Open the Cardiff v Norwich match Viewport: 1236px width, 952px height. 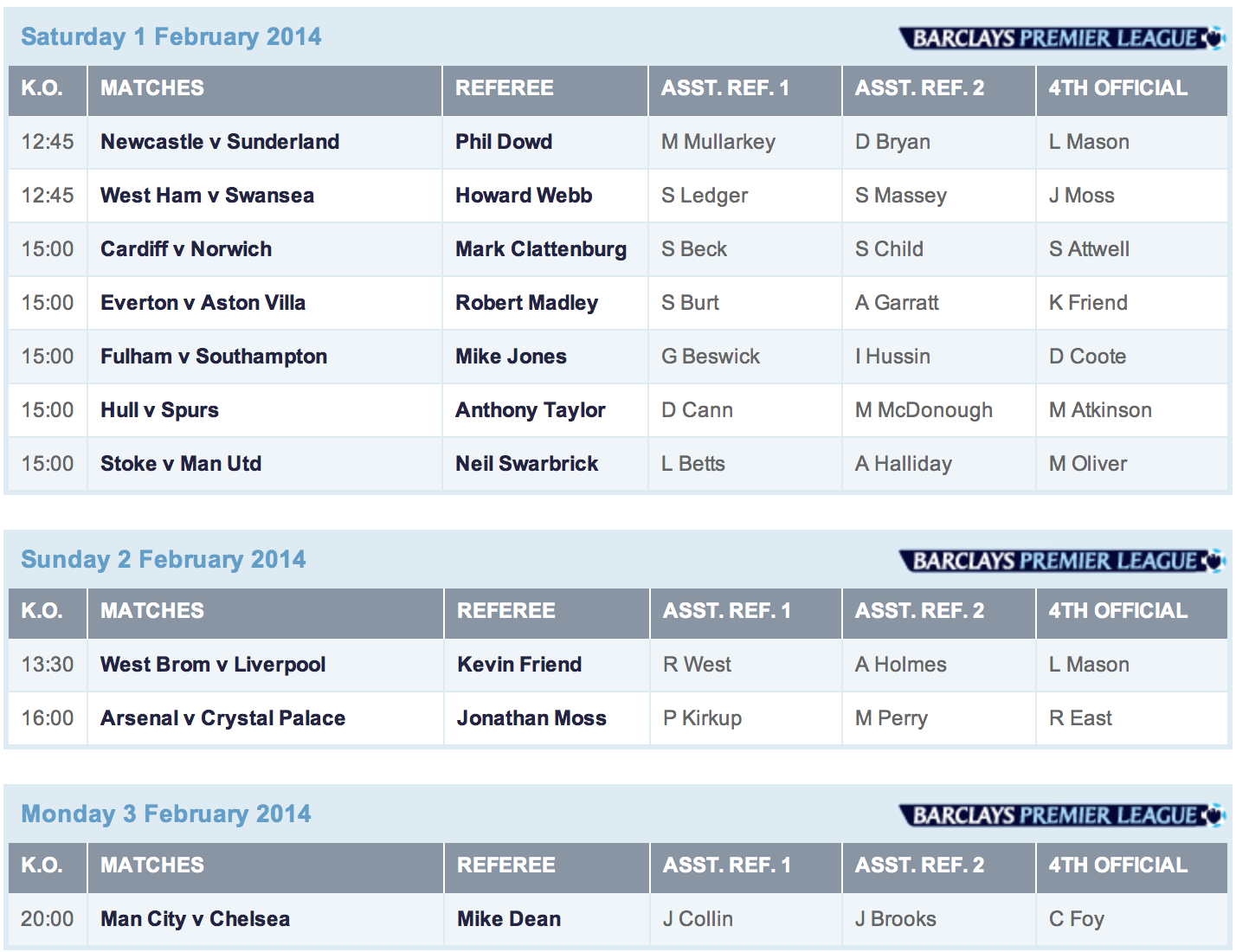click(x=186, y=249)
